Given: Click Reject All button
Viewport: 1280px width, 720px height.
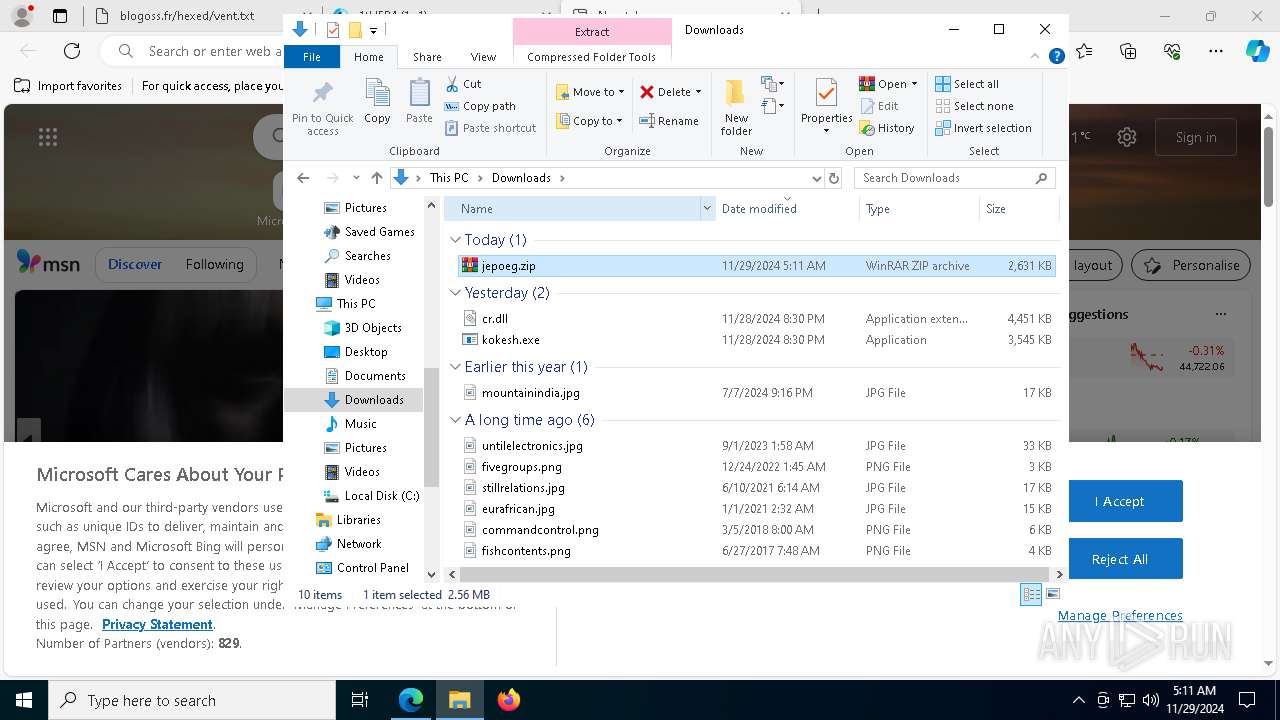Looking at the screenshot, I should [x=1119, y=559].
